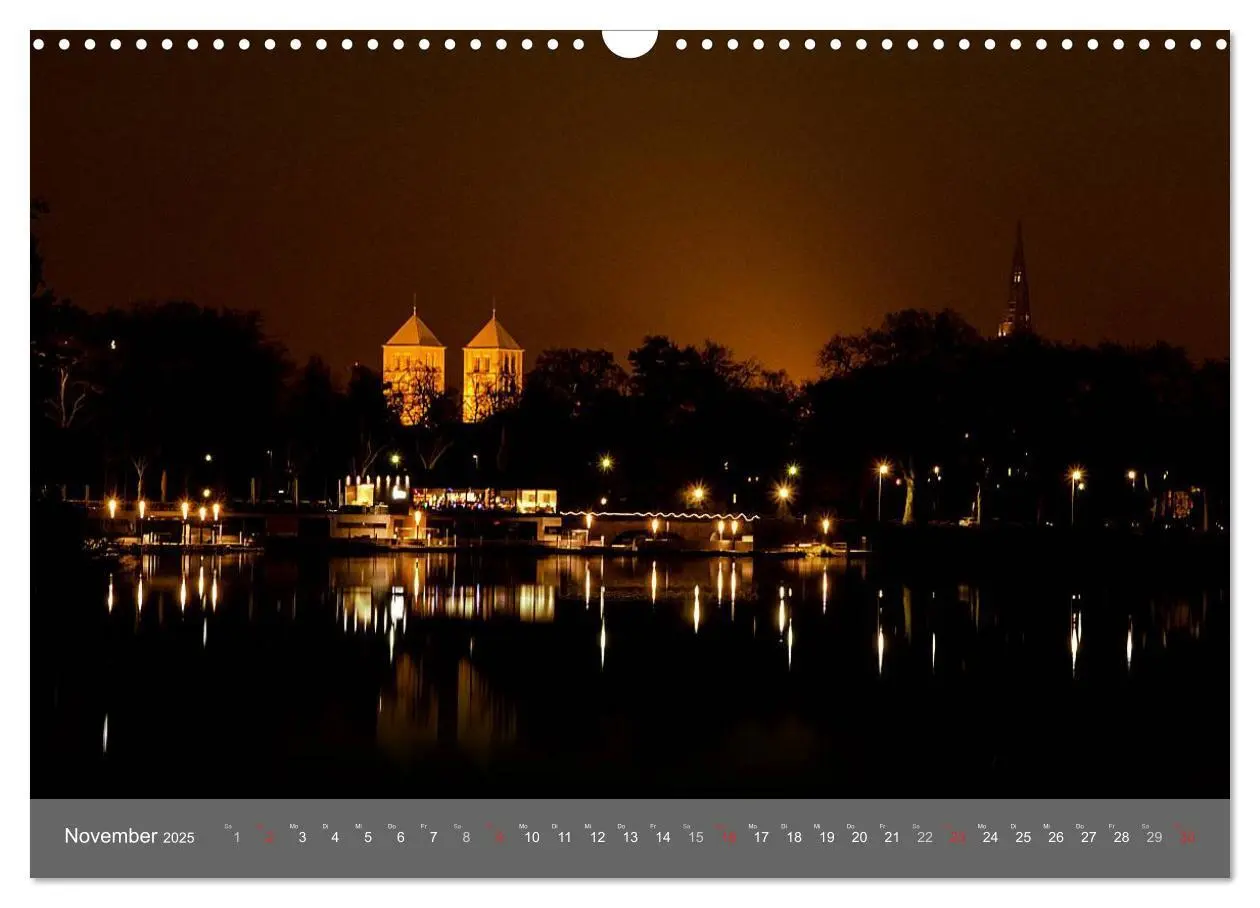Select date 27 in November strip

1088,837
